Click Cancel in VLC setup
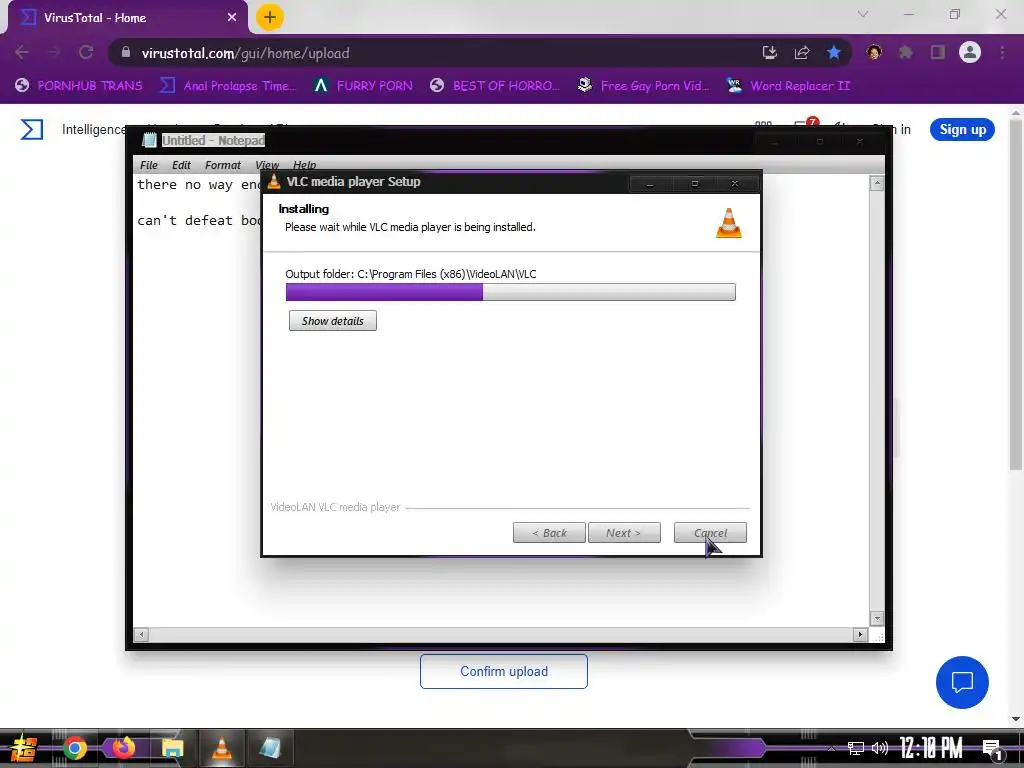1024x768 pixels. [x=710, y=533]
